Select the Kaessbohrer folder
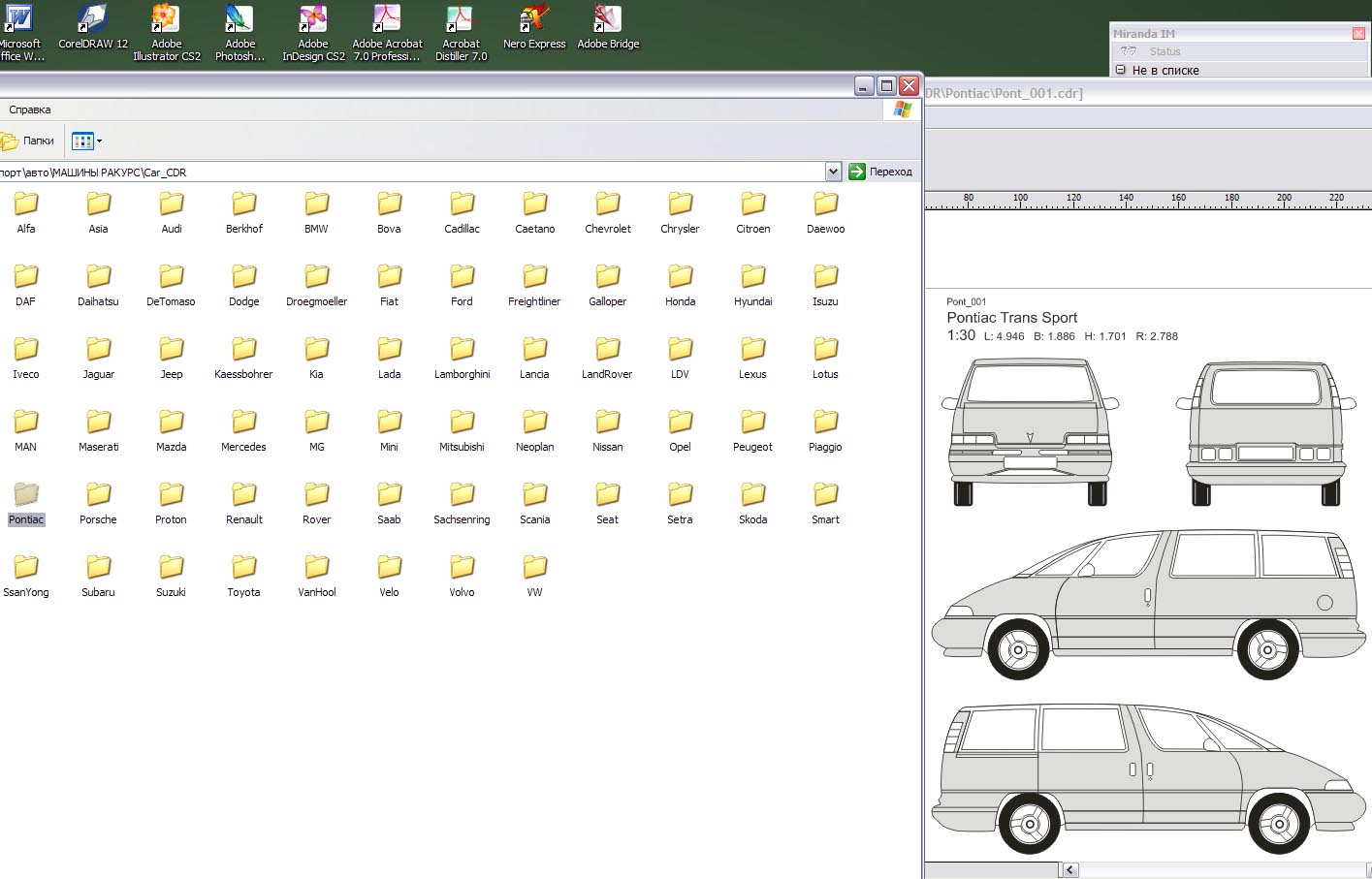Viewport: 1372px width, 879px height. click(x=243, y=360)
